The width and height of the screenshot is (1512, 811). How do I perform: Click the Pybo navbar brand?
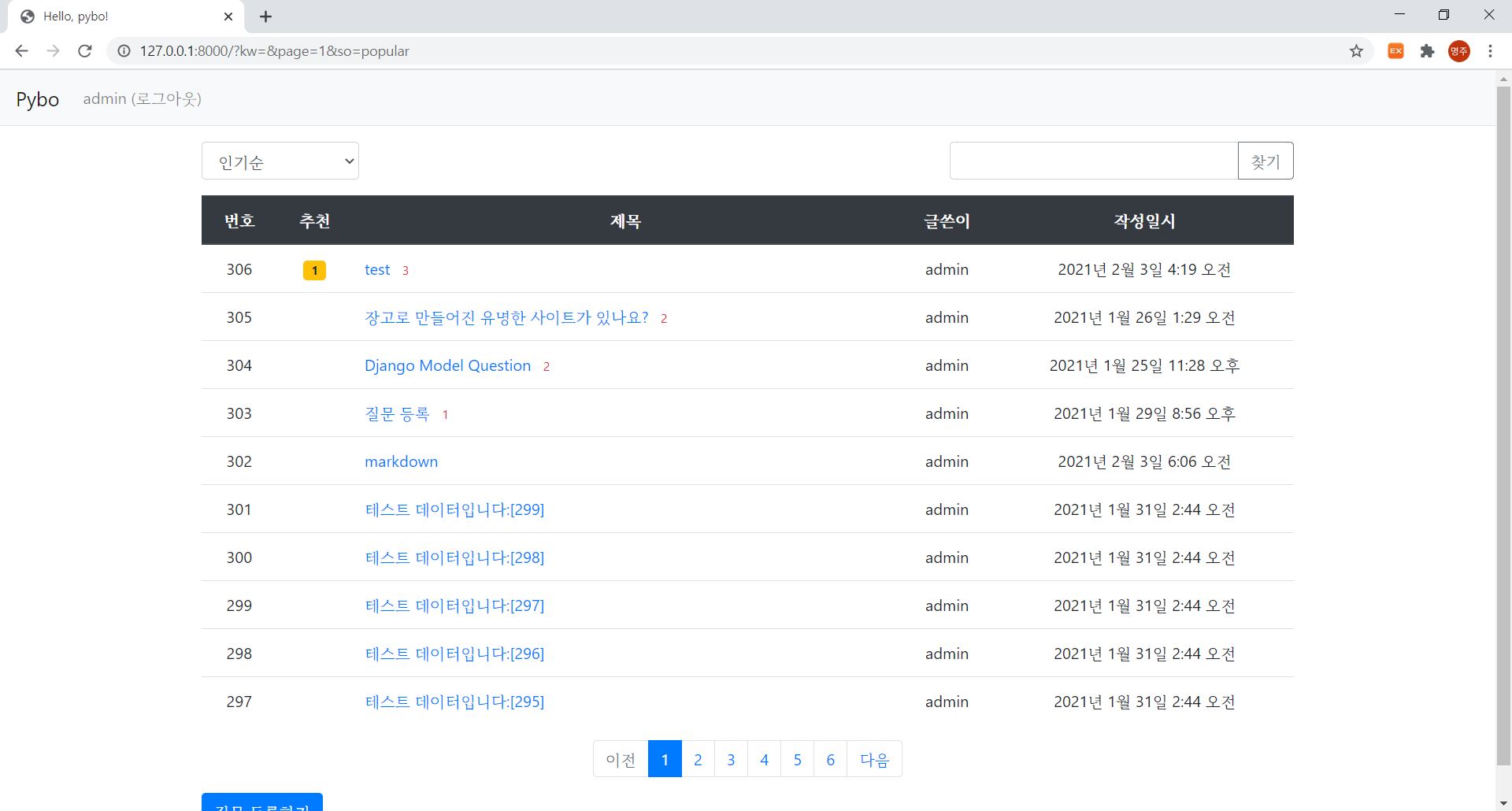pos(37,98)
